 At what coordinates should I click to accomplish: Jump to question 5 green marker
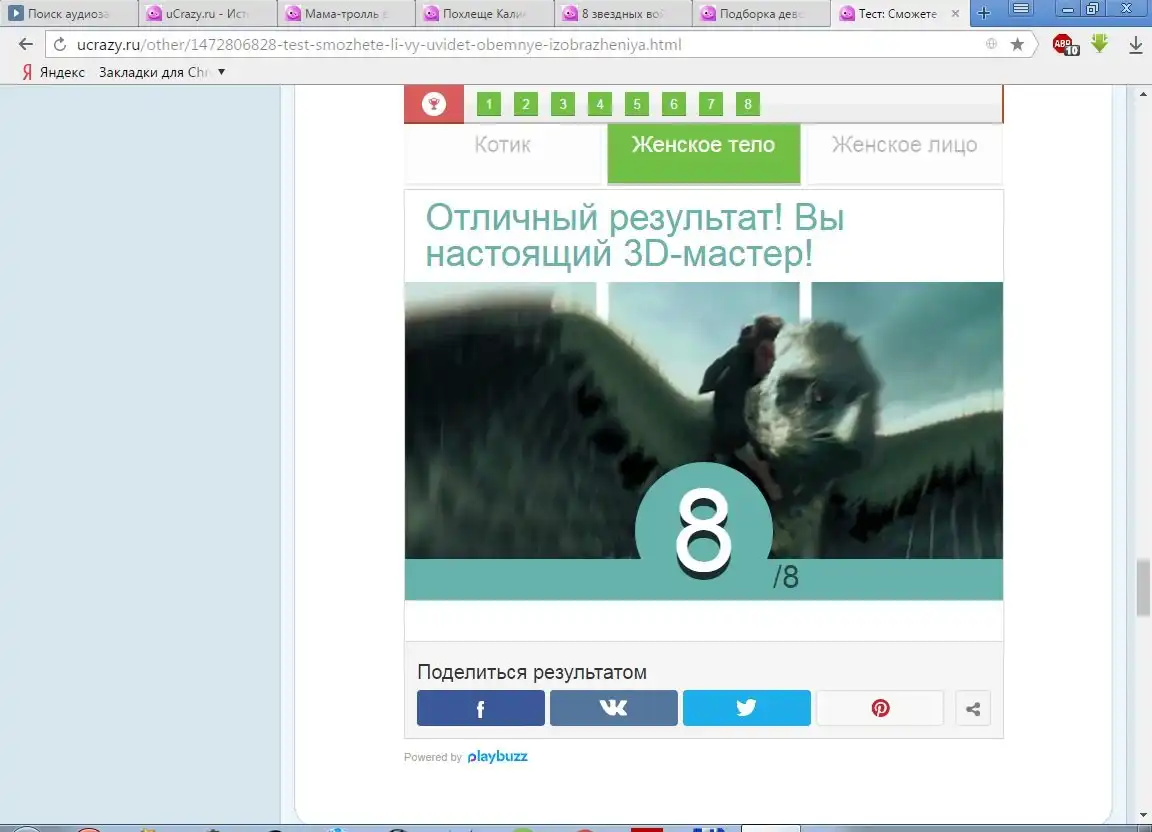click(636, 104)
